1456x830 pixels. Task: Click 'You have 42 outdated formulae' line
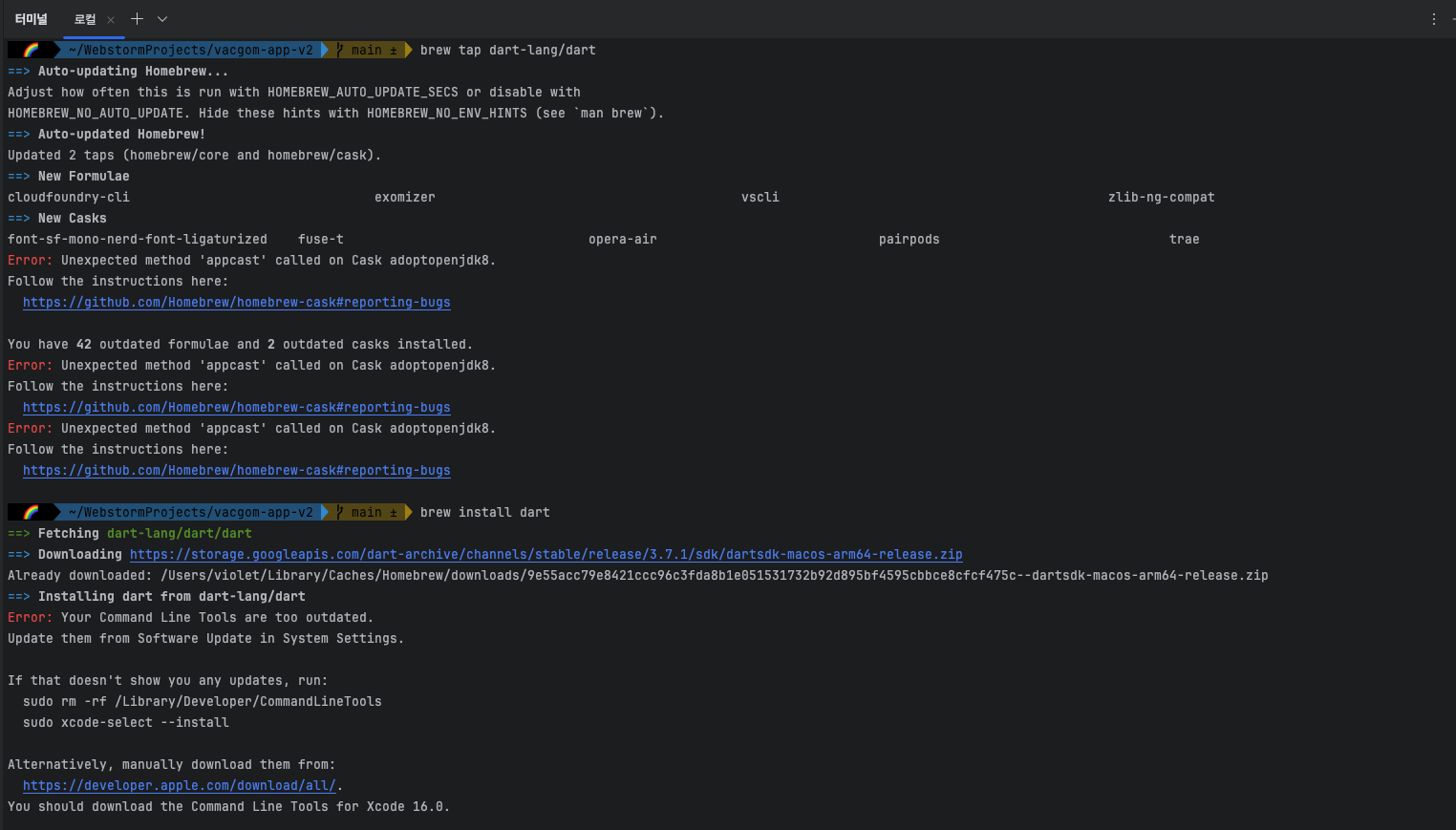click(241, 345)
